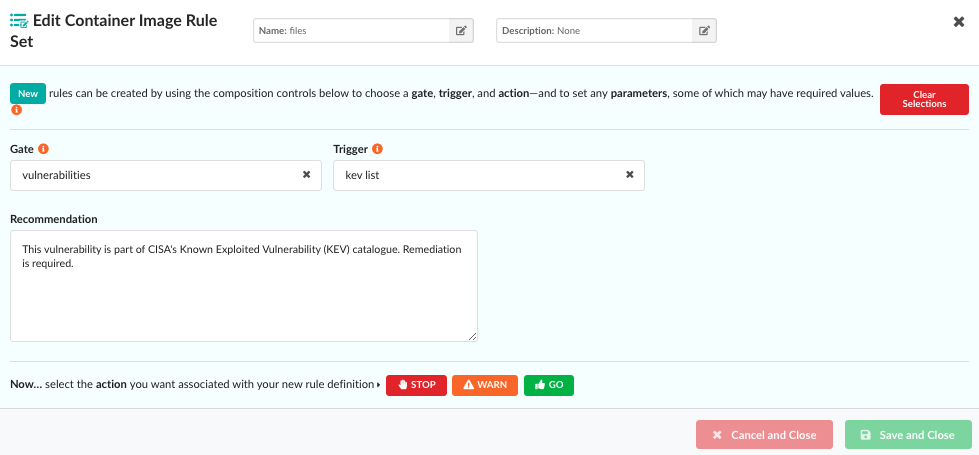Select the WARN action
The width and height of the screenshot is (979, 455).
click(485, 385)
